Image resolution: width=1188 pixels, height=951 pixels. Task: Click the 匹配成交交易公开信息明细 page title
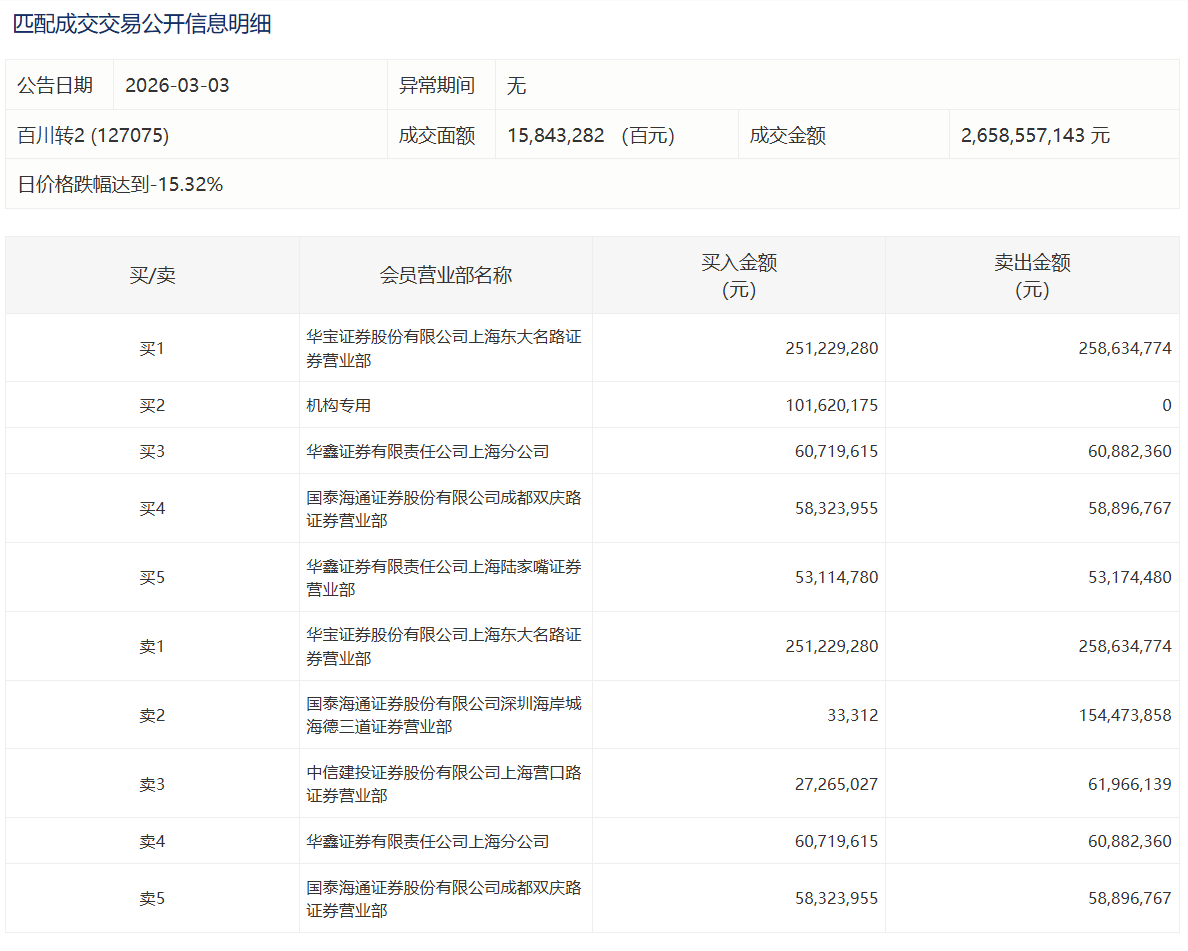[x=142, y=25]
